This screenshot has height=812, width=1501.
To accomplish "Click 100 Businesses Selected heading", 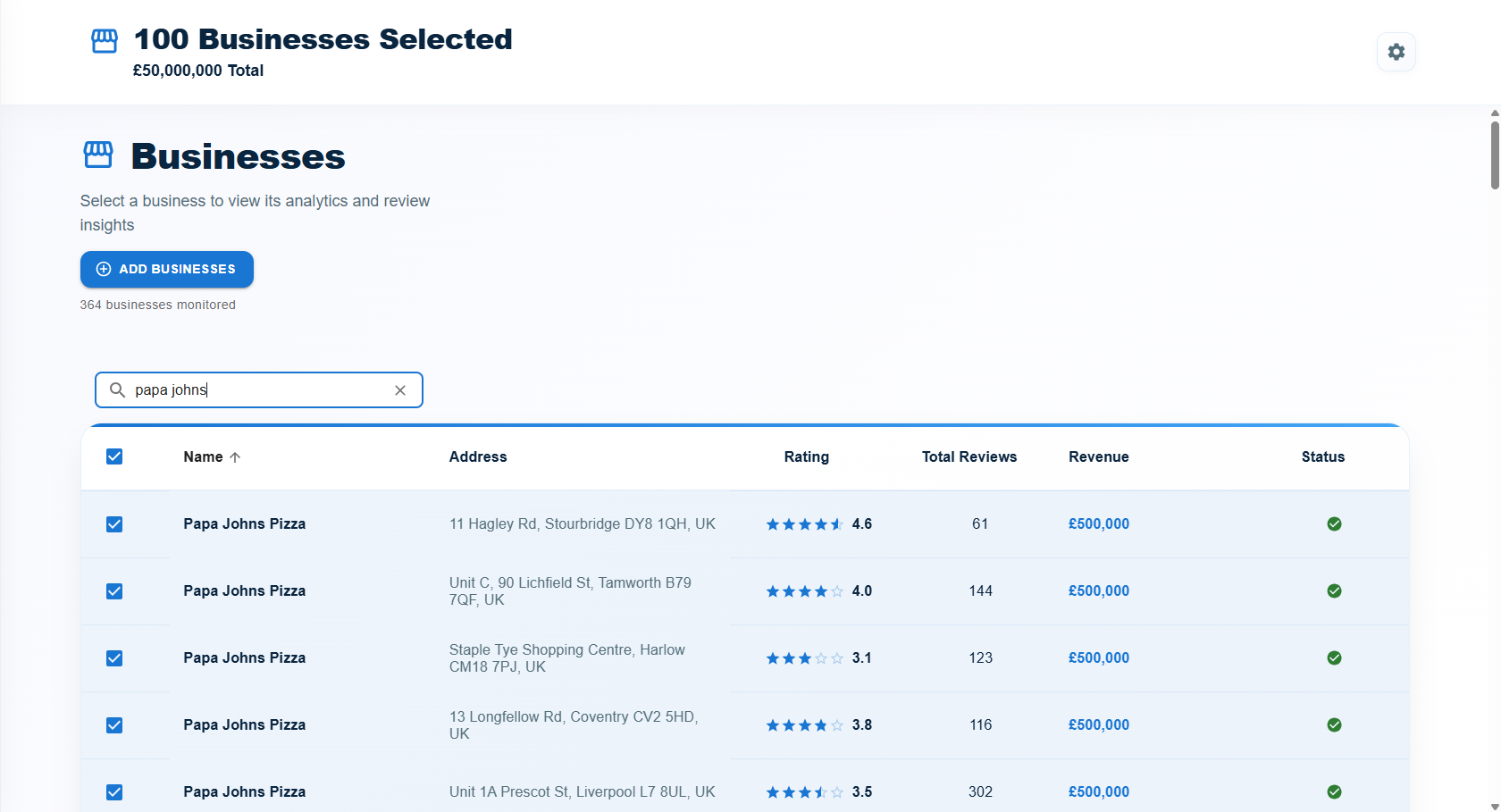I will (323, 39).
